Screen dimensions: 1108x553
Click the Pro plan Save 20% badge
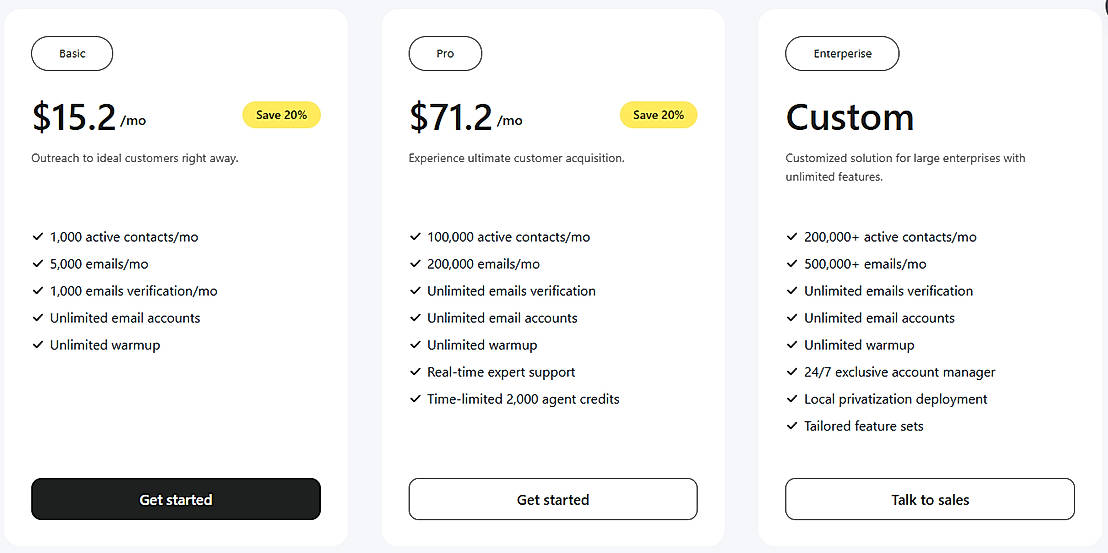658,115
